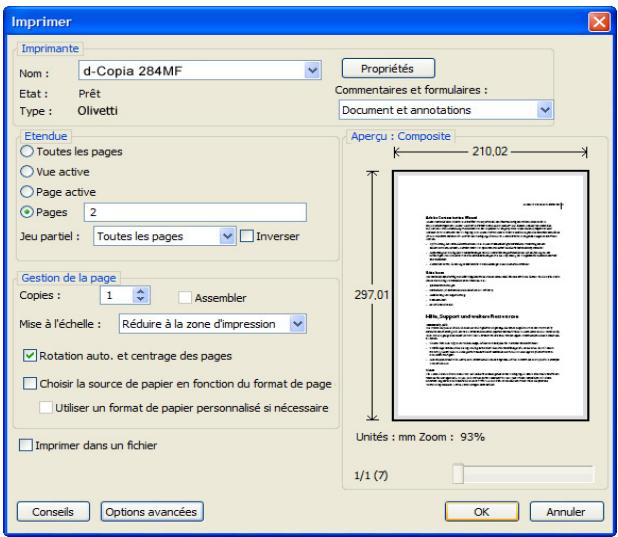The image size is (618, 537).
Task: Open the Mise à l'échelle dropdown
Action: pos(296,323)
